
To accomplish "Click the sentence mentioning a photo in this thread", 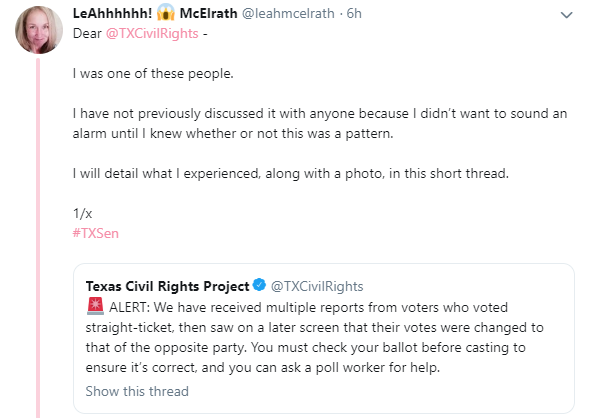I will tap(291, 173).
